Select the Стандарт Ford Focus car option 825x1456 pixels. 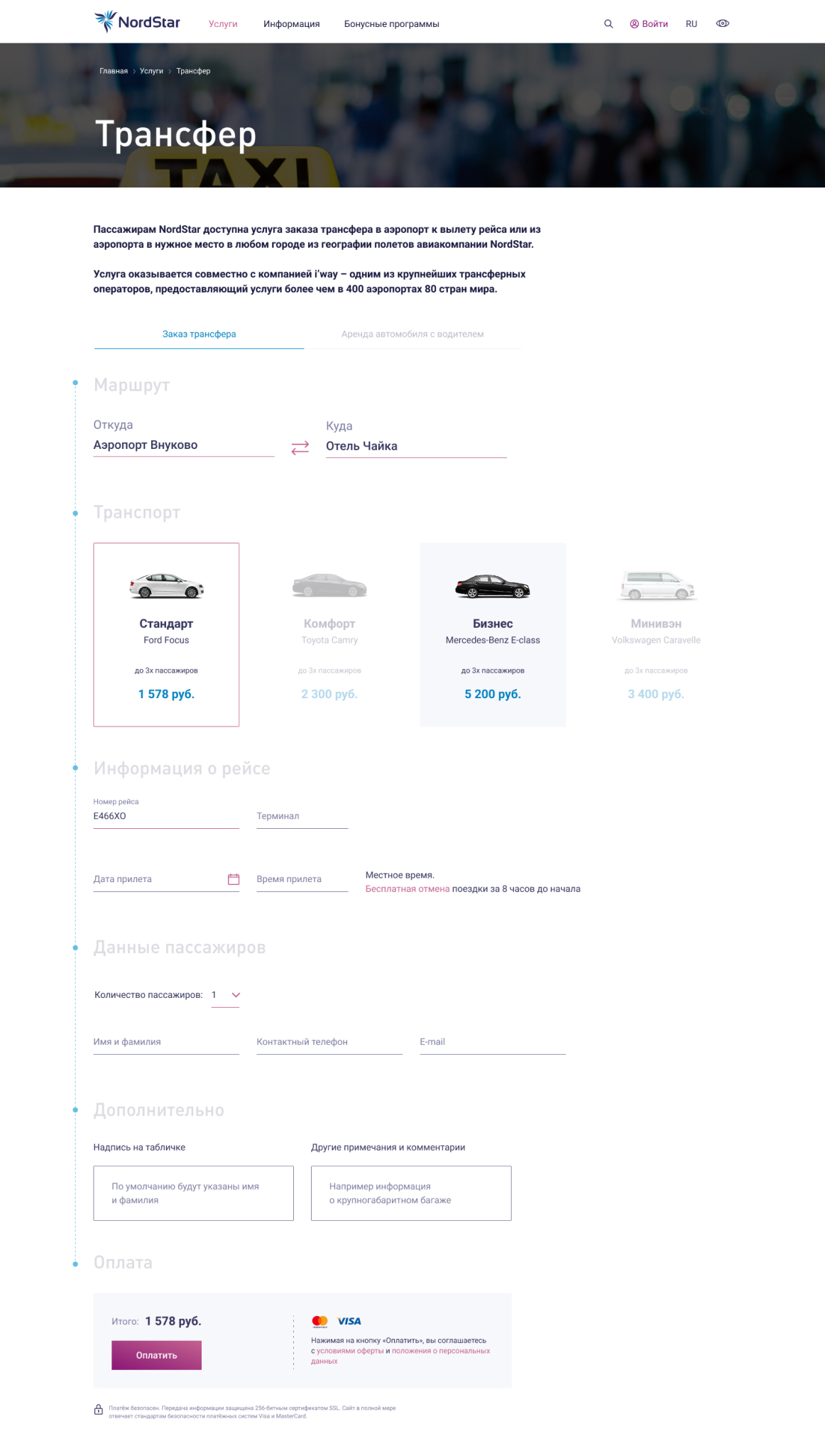166,634
